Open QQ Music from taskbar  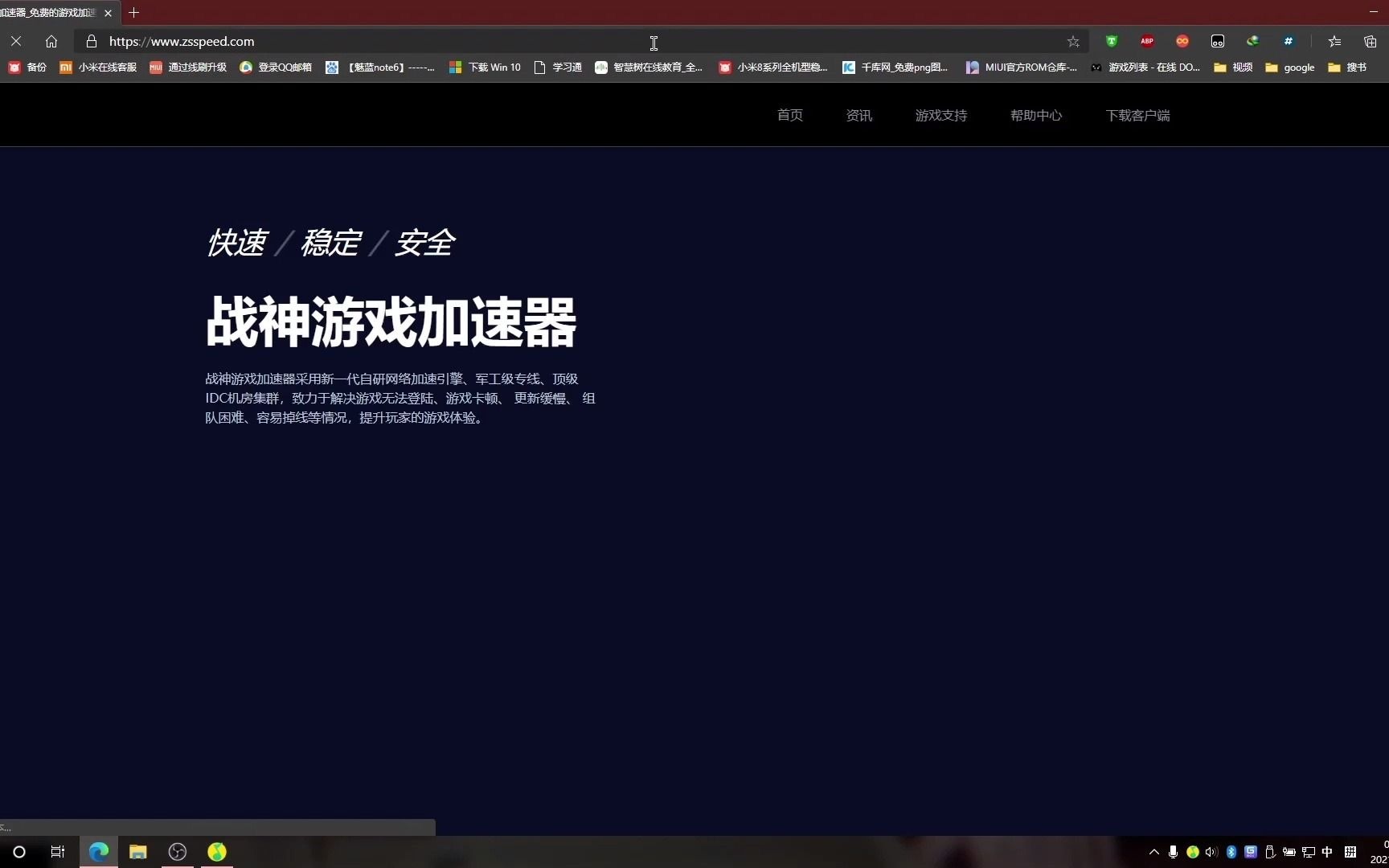point(217,852)
